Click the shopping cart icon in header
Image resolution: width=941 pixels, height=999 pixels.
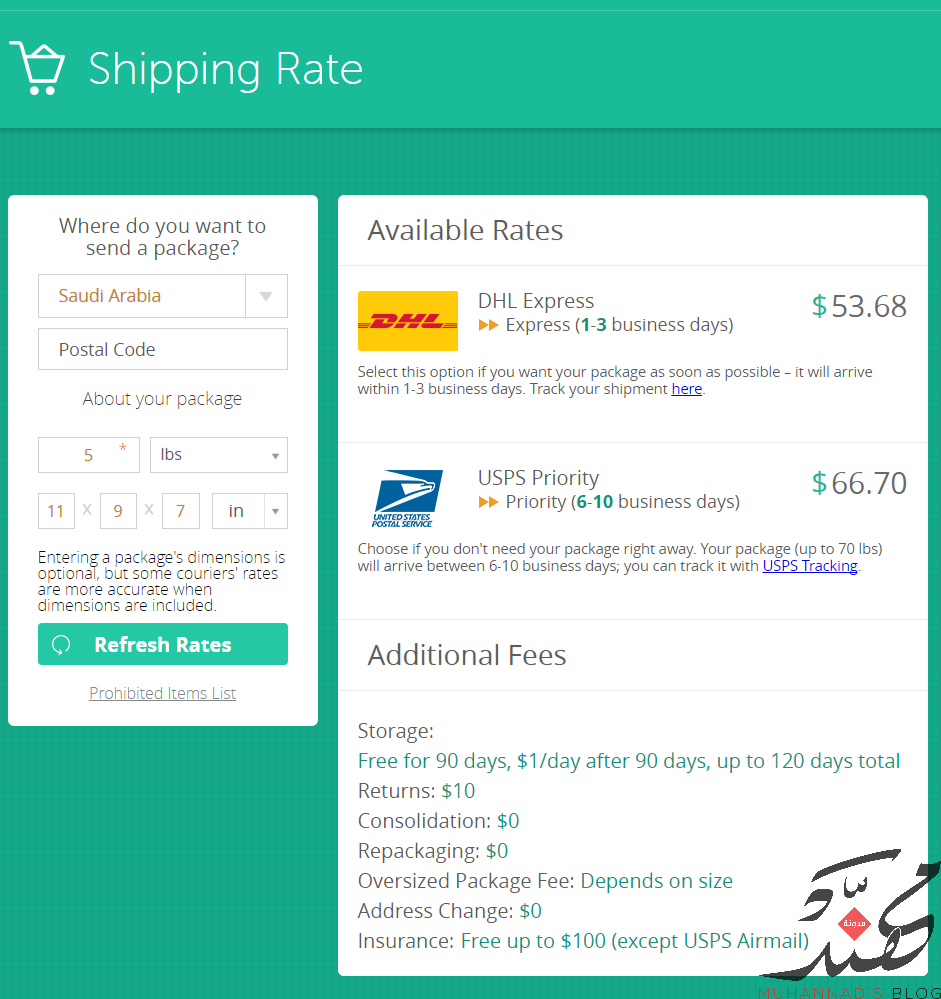37,68
